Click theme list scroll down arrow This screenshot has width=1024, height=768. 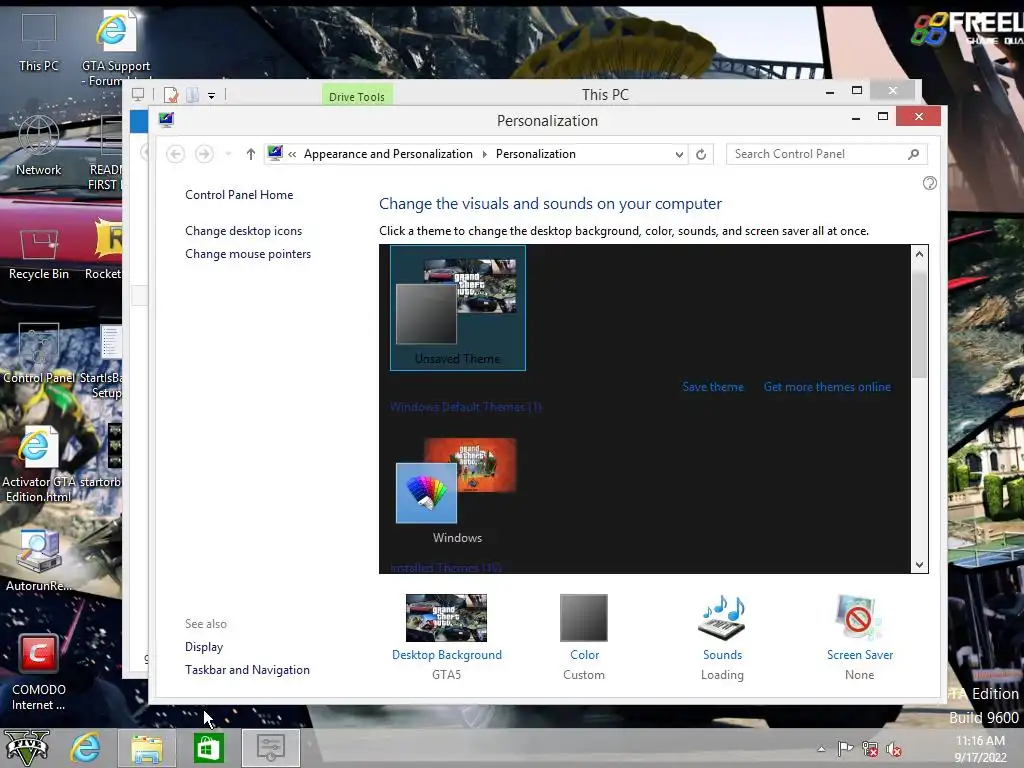click(x=919, y=565)
